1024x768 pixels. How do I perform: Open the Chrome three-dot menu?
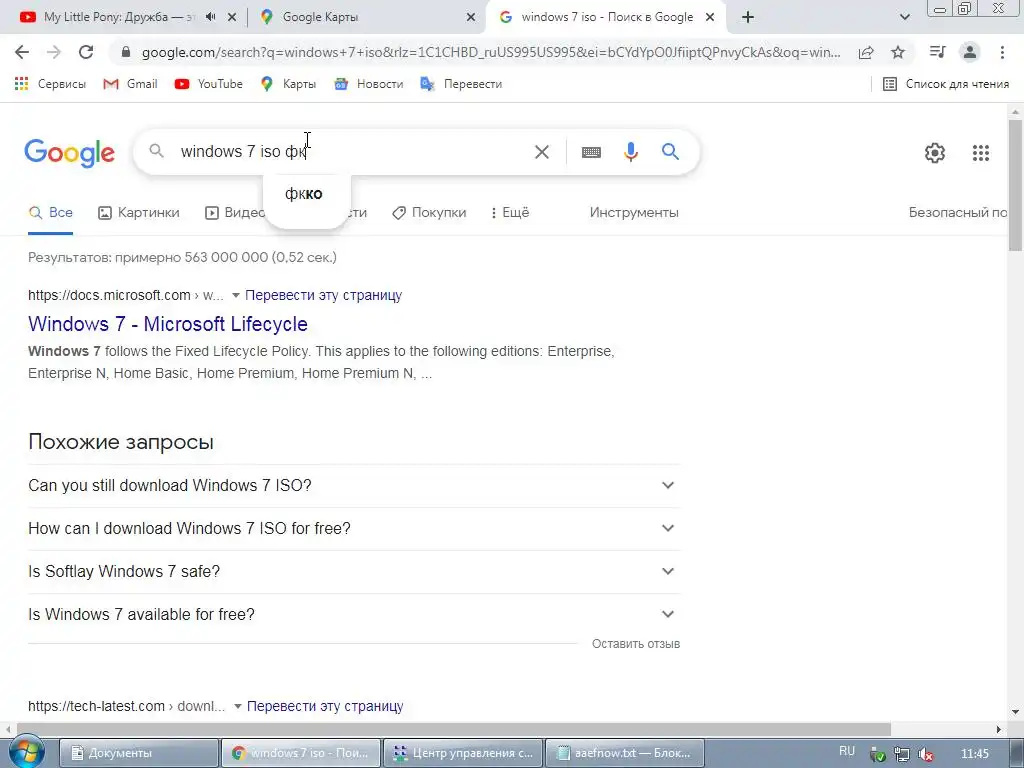tap(1002, 52)
